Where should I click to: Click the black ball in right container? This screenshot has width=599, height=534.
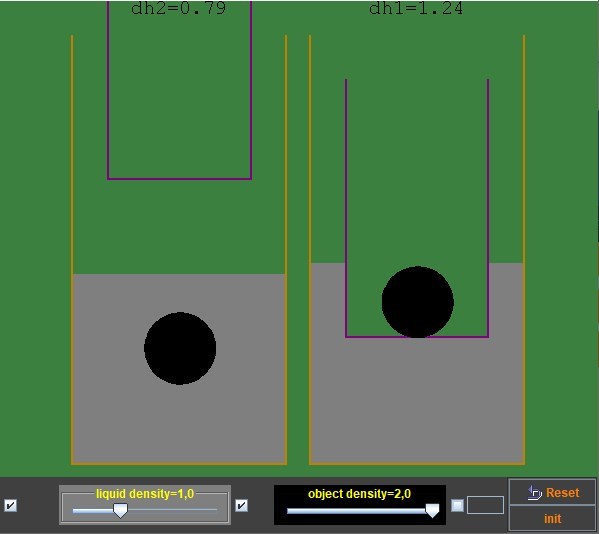418,302
